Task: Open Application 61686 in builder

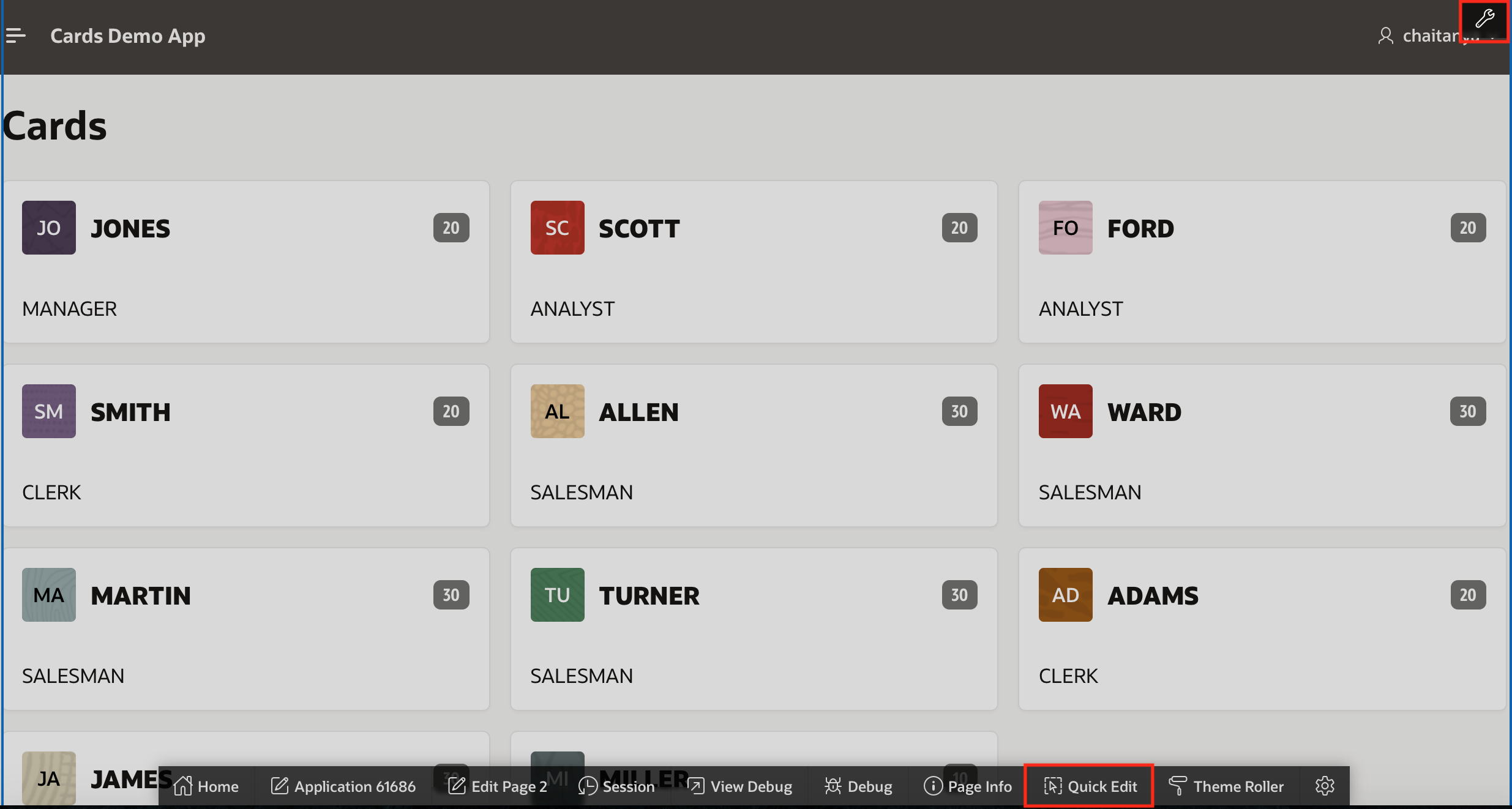Action: [x=343, y=786]
